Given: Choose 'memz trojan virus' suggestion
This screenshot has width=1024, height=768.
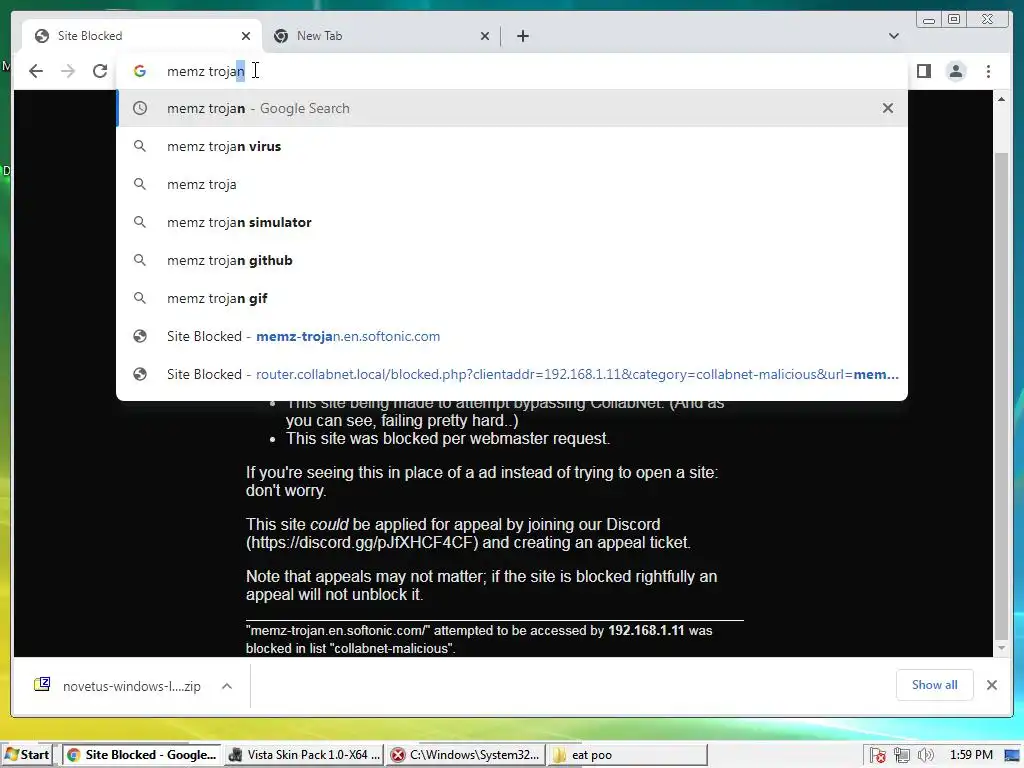Looking at the screenshot, I should (512, 146).
